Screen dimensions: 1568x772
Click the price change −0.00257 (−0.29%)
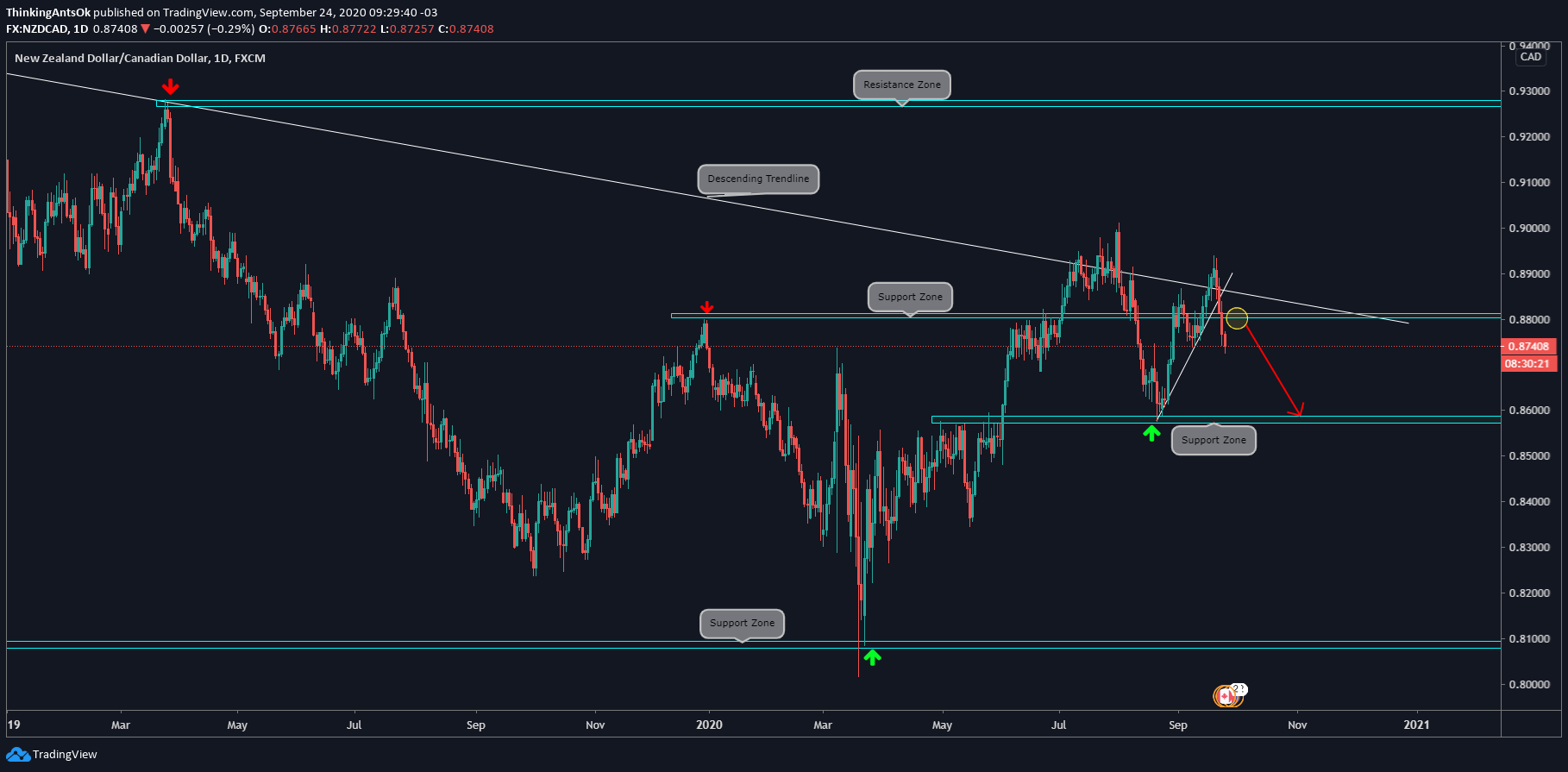click(x=204, y=28)
